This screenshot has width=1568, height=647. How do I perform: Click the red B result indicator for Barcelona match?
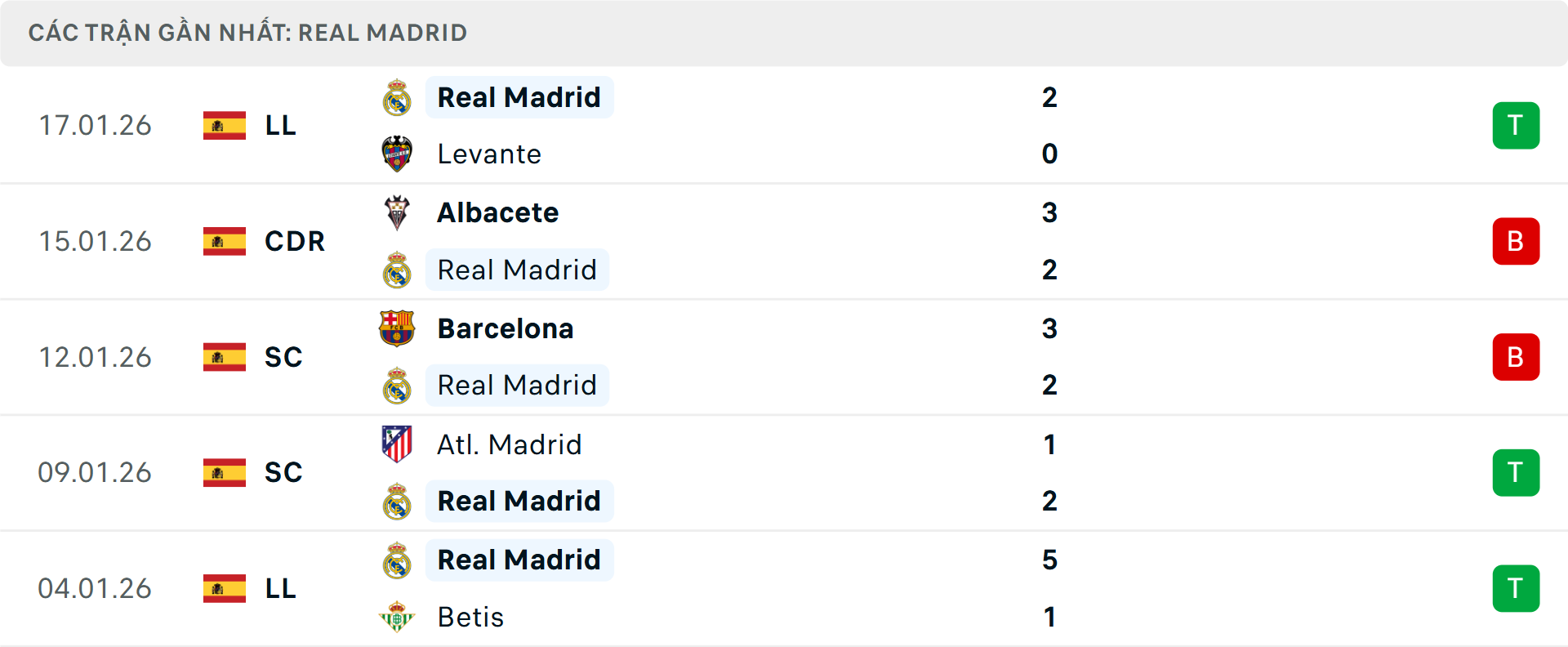click(1516, 357)
